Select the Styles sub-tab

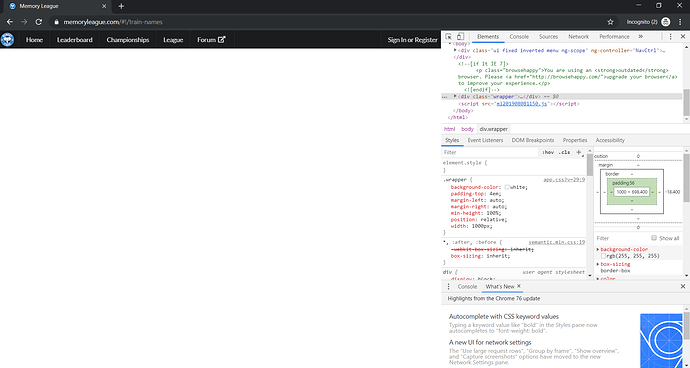[452, 140]
